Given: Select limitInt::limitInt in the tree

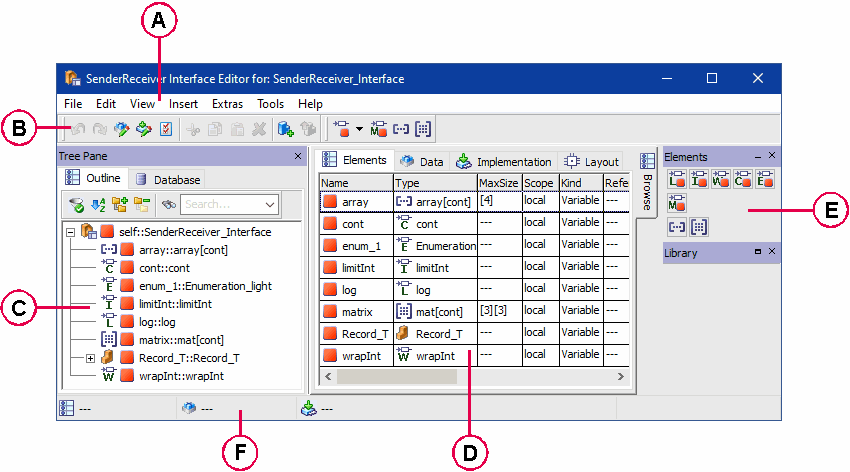Looking at the screenshot, I should tap(175, 304).
